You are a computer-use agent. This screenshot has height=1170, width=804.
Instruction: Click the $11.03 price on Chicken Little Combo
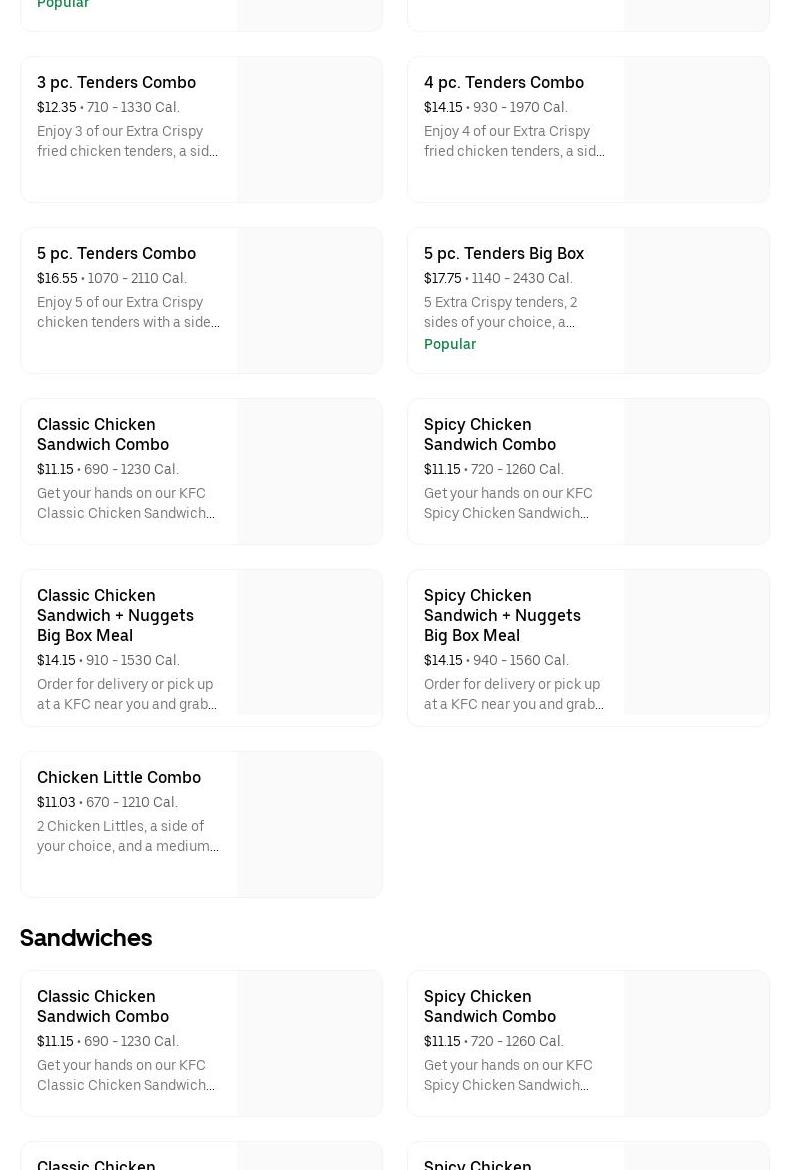pyautogui.click(x=56, y=802)
